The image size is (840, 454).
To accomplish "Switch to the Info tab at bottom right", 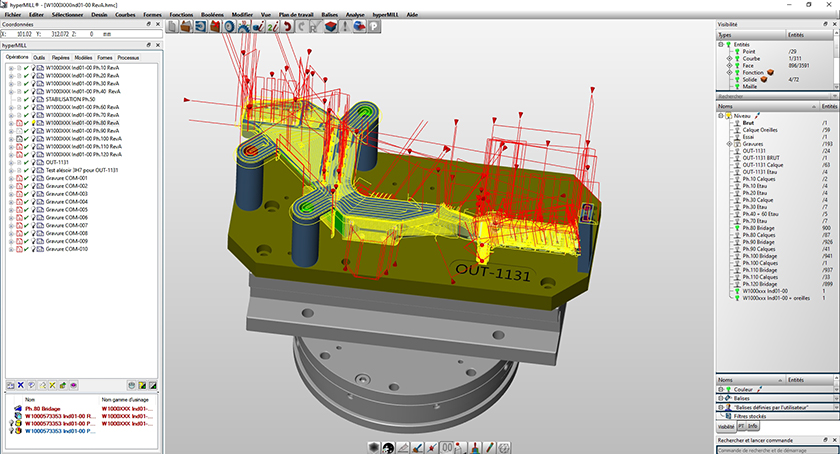I will [753, 425].
